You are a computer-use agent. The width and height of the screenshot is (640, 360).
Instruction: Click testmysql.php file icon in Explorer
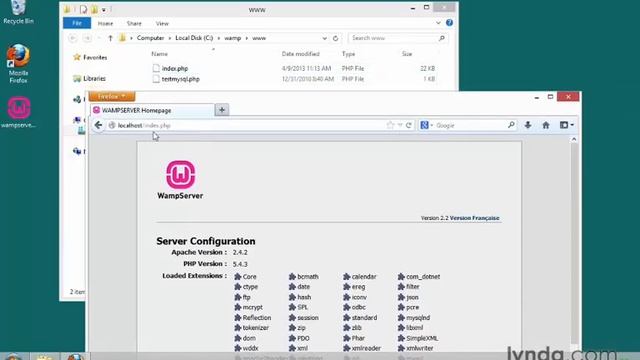156,79
